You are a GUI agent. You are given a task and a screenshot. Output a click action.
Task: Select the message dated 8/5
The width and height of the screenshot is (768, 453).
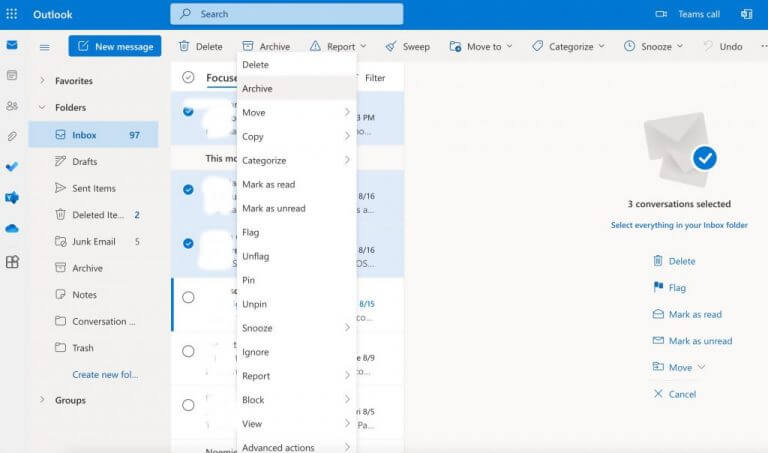tap(188, 405)
